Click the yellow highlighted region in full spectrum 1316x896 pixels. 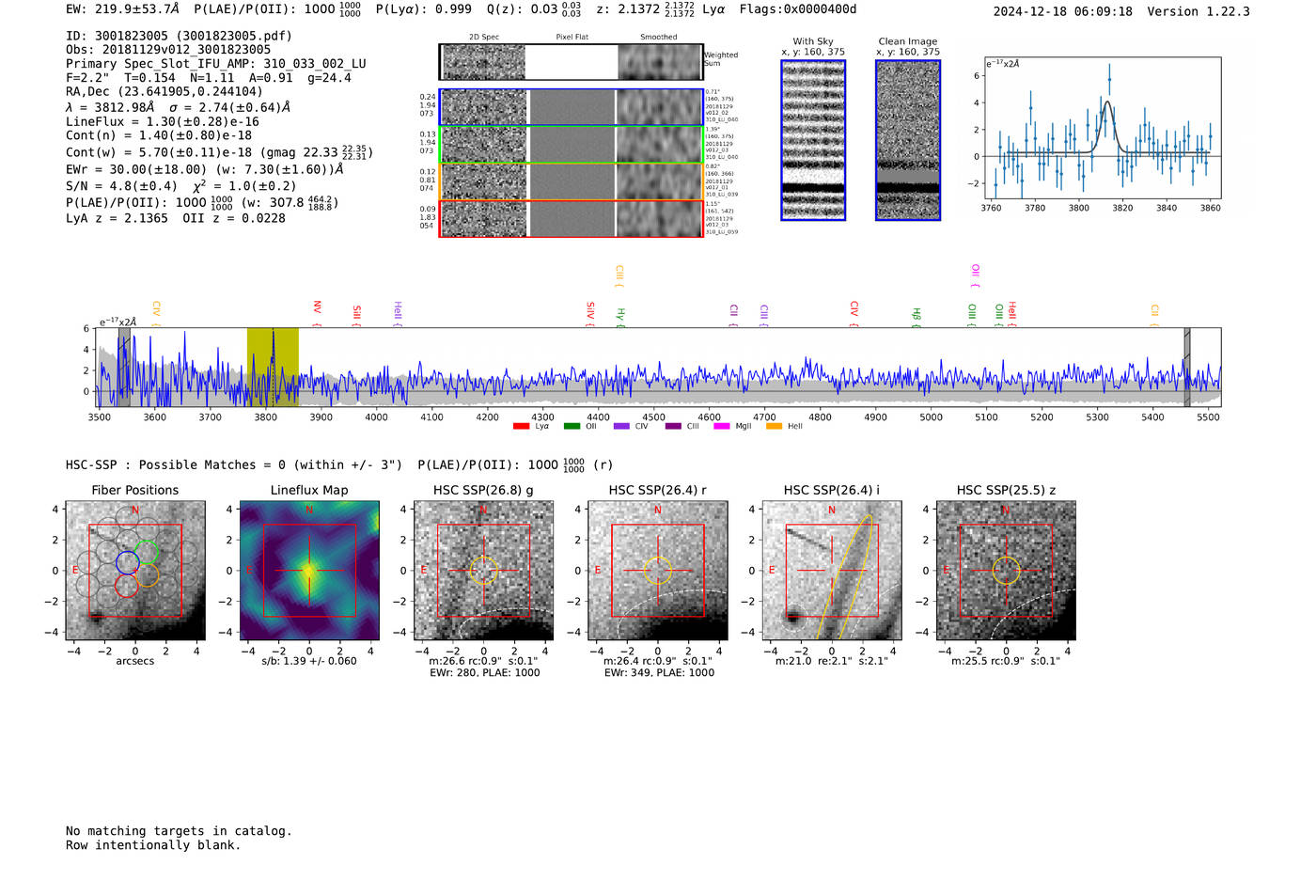273,367
